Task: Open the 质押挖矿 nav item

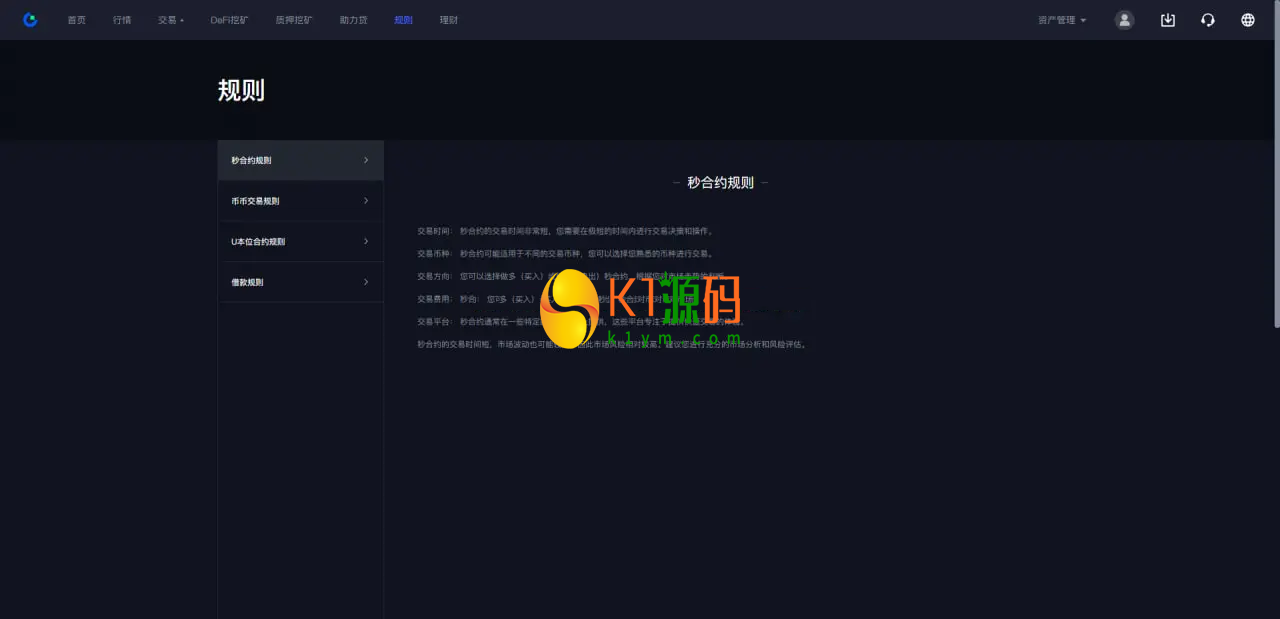Action: tap(294, 20)
